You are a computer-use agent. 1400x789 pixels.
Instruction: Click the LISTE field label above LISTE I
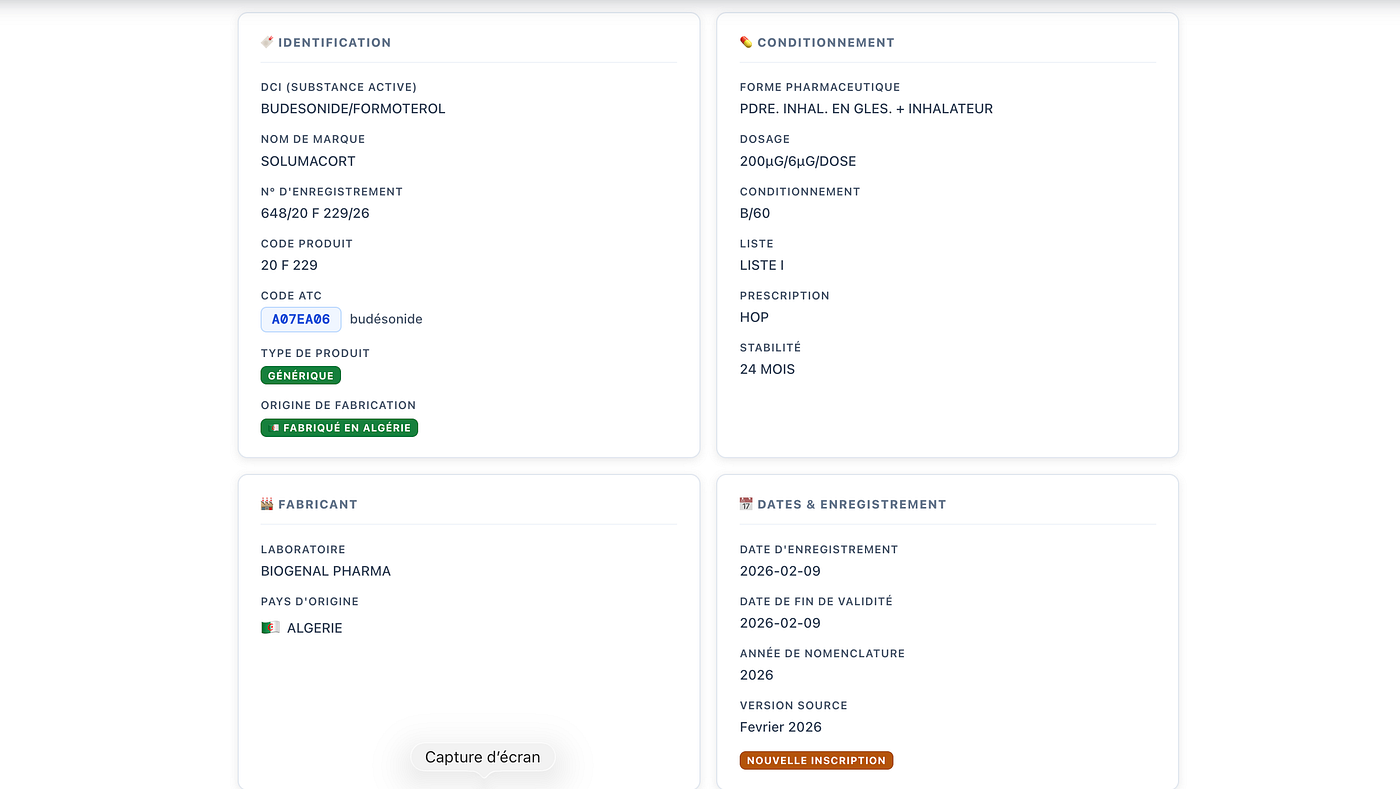[x=757, y=243]
